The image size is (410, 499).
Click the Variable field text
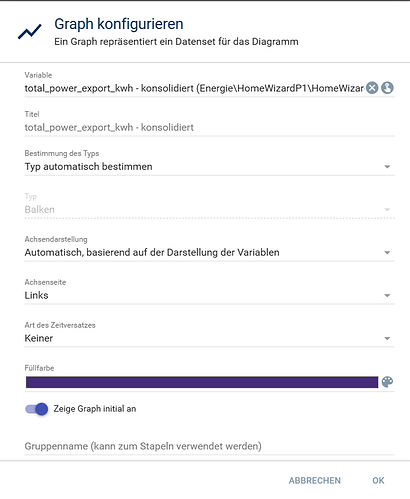[194, 88]
